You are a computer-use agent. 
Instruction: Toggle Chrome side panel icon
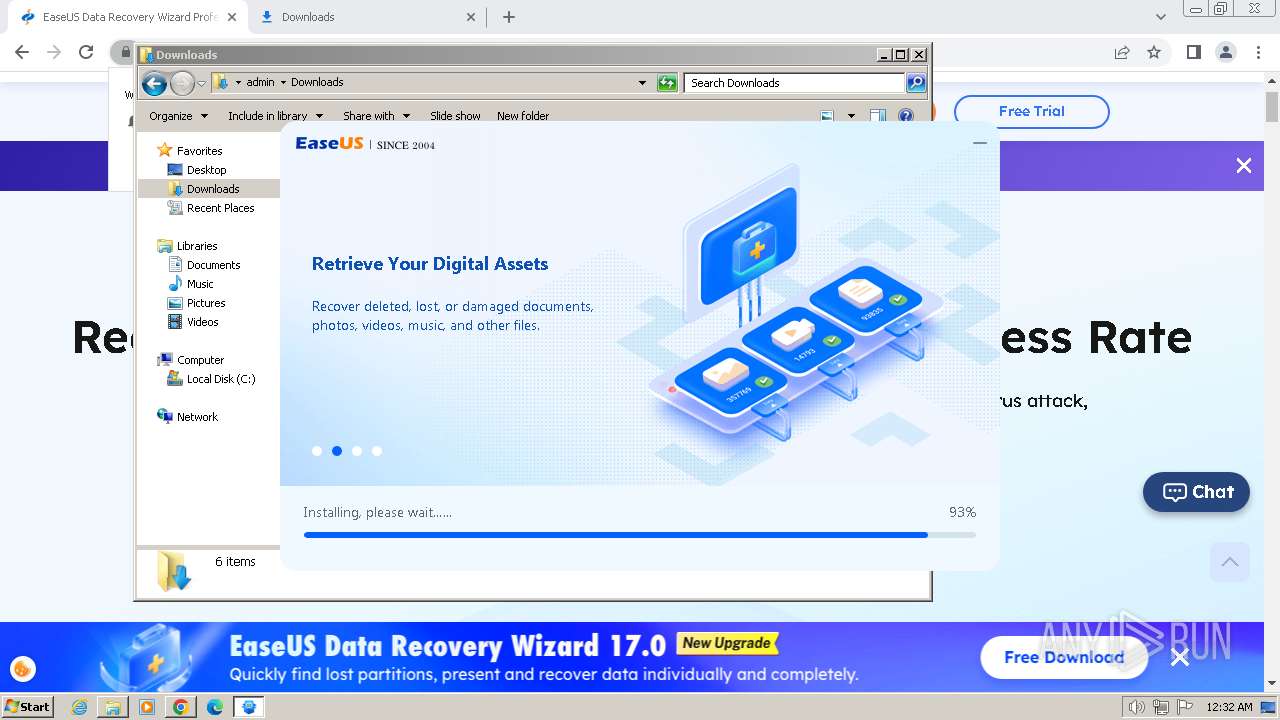click(1193, 52)
